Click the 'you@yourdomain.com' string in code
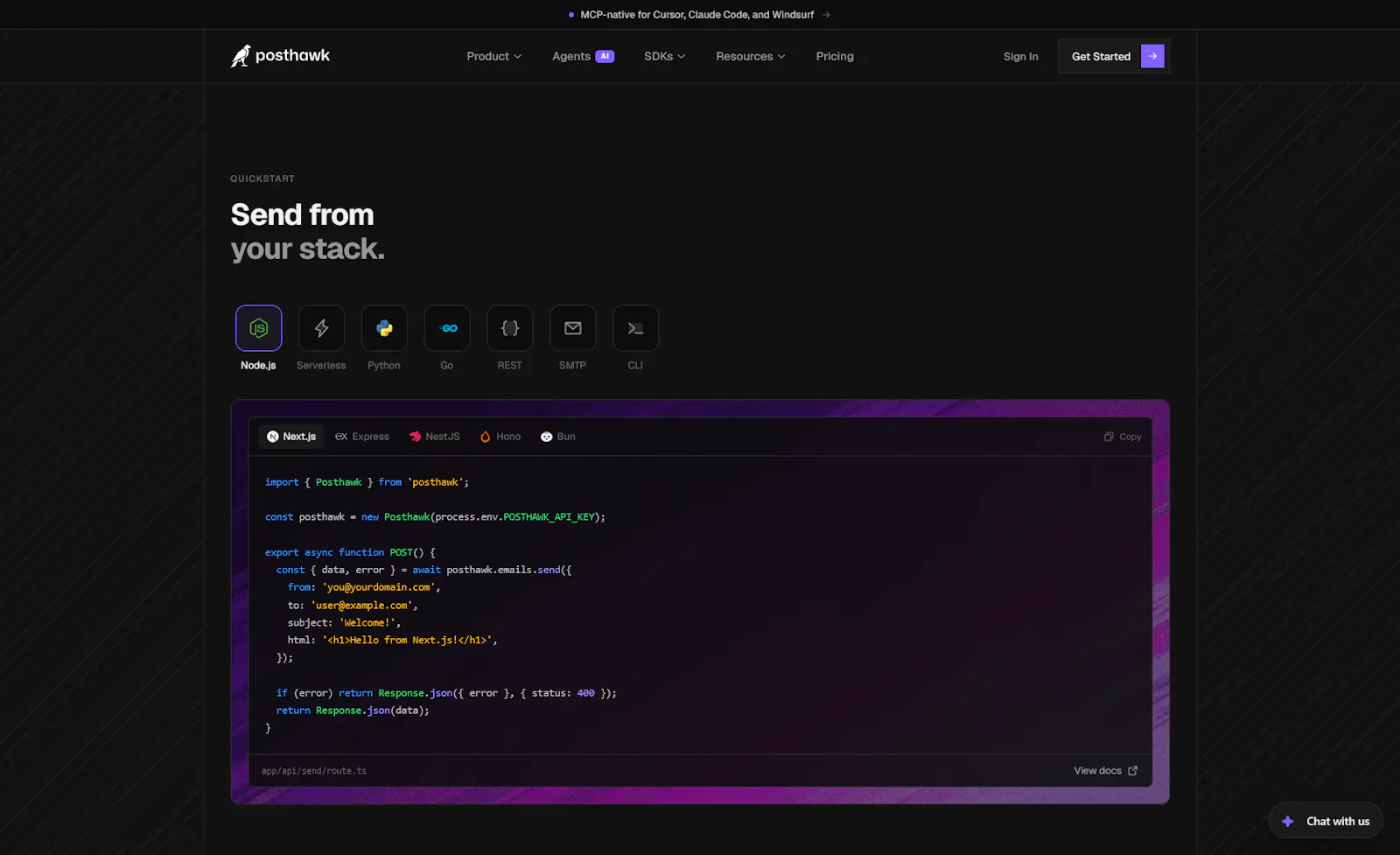1400x855 pixels. (x=379, y=587)
